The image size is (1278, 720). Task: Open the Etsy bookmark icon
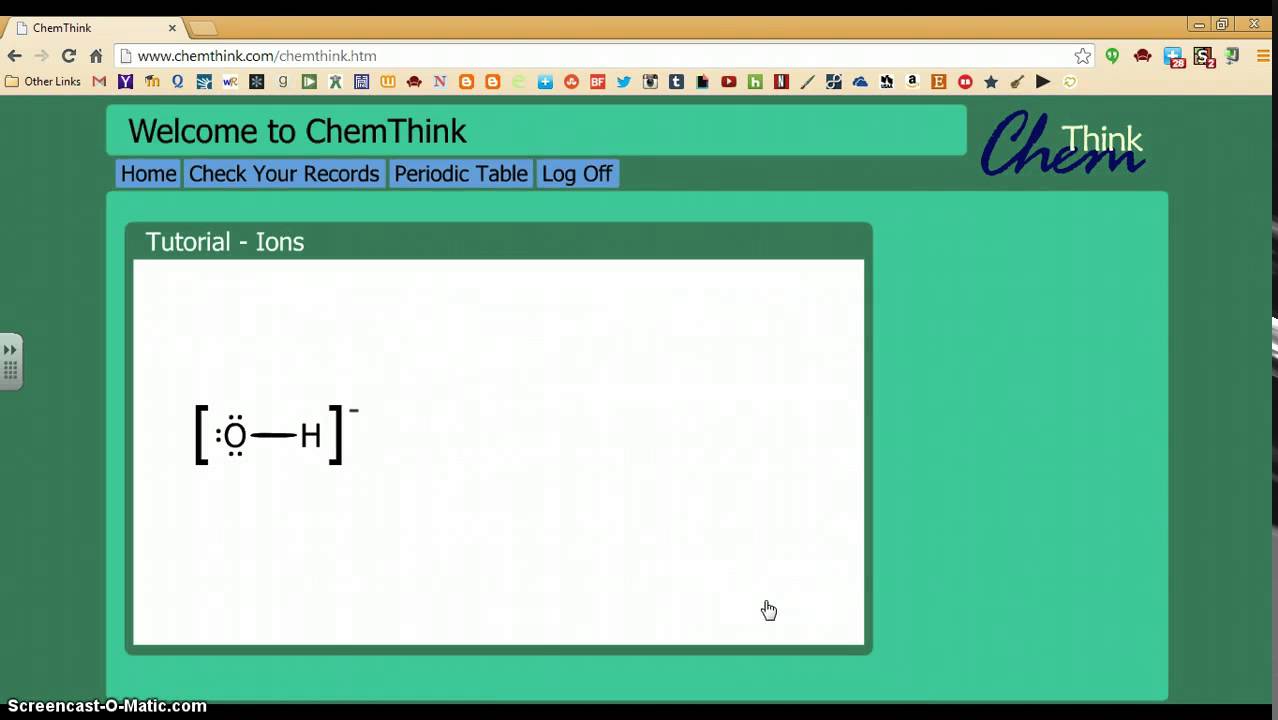(938, 82)
